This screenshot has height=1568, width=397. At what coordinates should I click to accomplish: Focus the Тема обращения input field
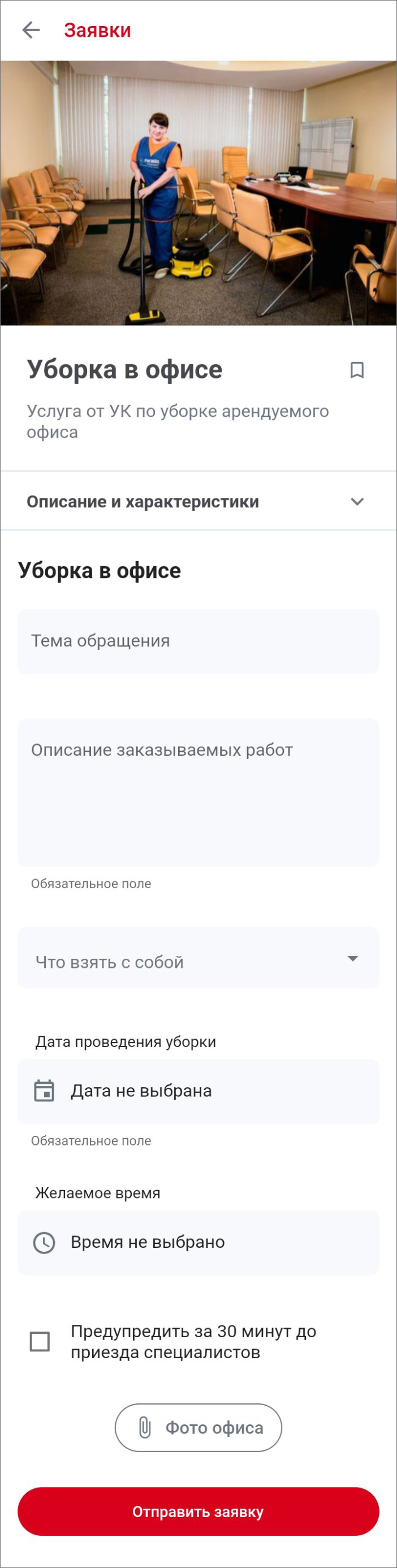(198, 641)
